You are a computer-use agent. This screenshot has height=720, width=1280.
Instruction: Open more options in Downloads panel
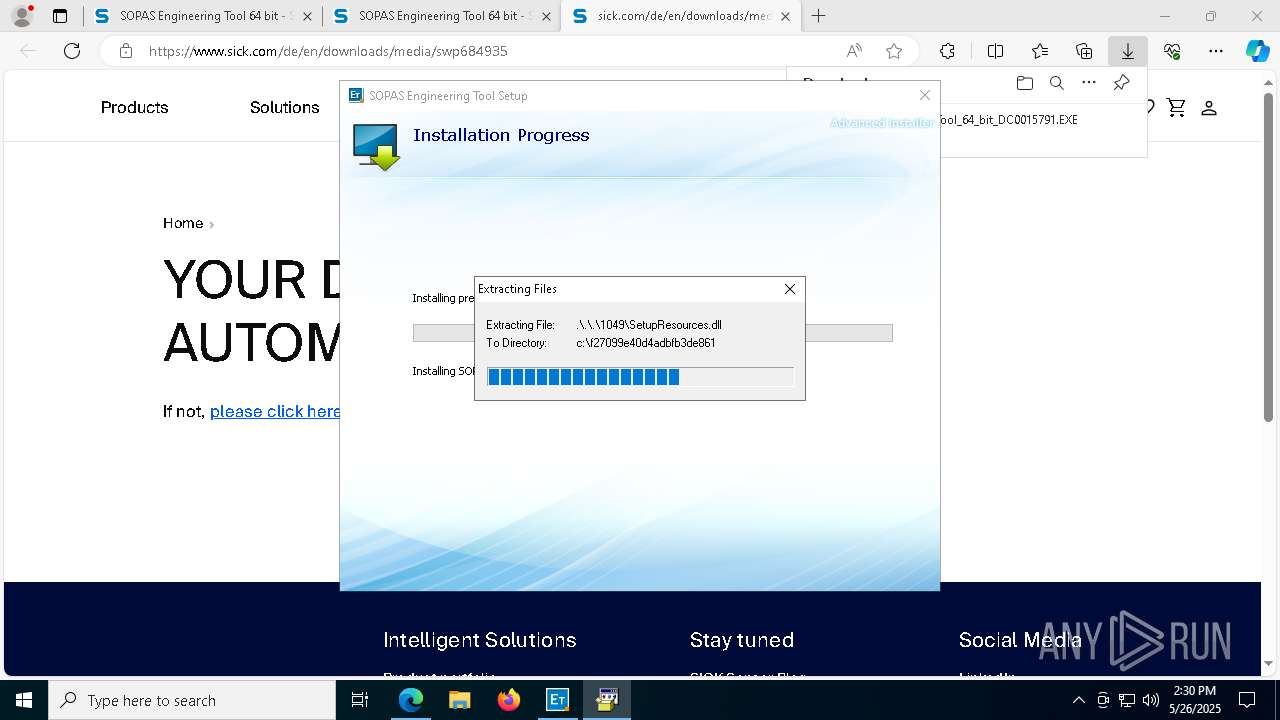(1089, 83)
